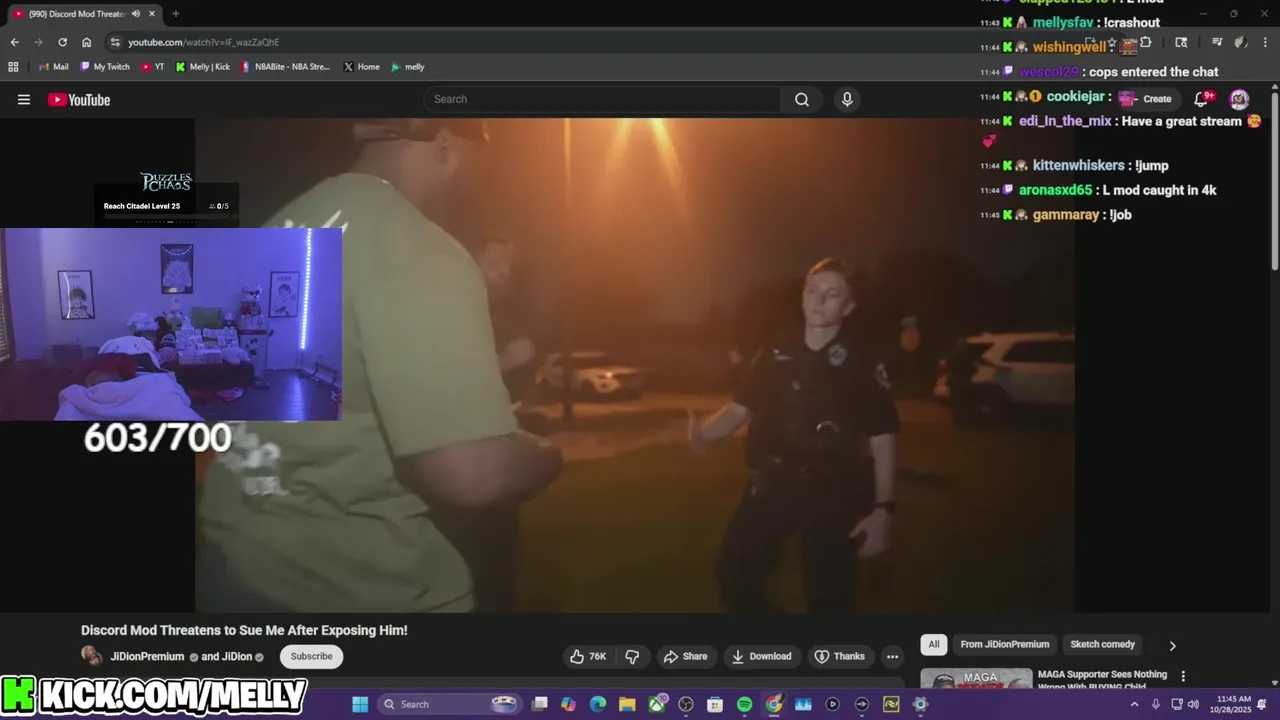Image resolution: width=1280 pixels, height=720 pixels.
Task: Click the Windows Start button
Action: tap(360, 704)
